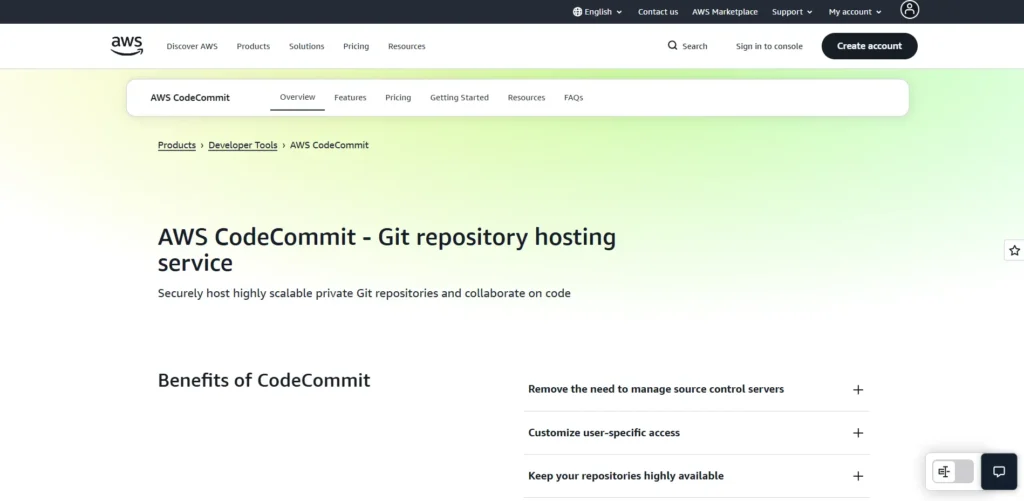Viewport: 1024px width, 501px height.
Task: Open the chat bubble icon
Action: pyautogui.click(x=999, y=472)
